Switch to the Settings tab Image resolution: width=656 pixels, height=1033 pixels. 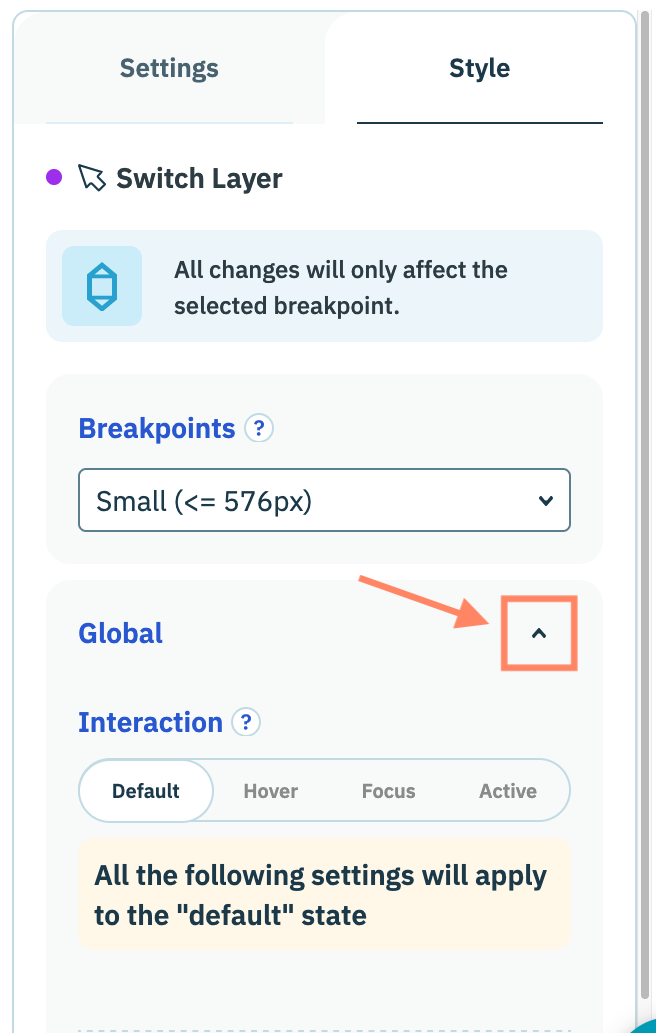coord(169,69)
